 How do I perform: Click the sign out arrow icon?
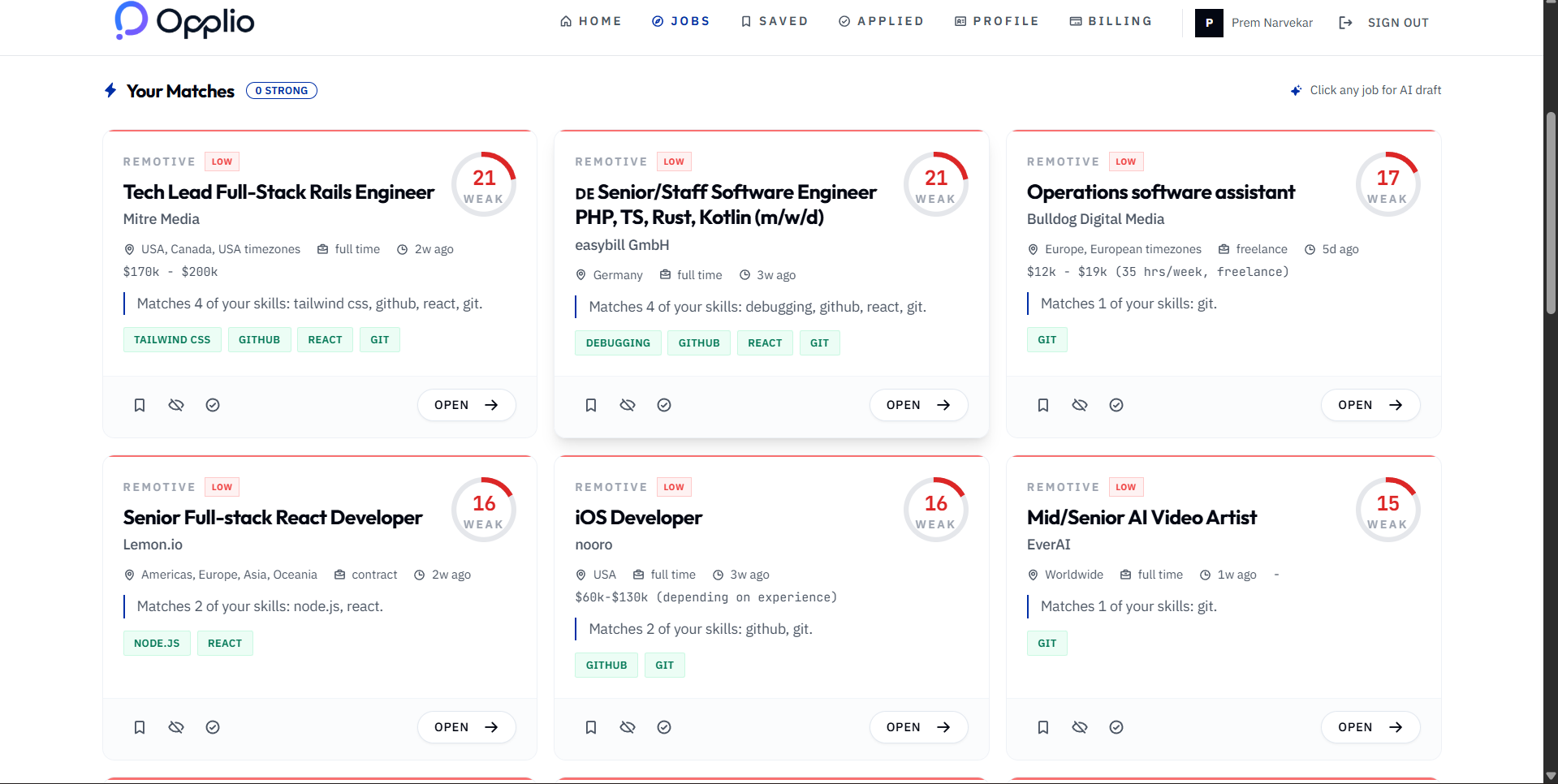pyautogui.click(x=1345, y=23)
